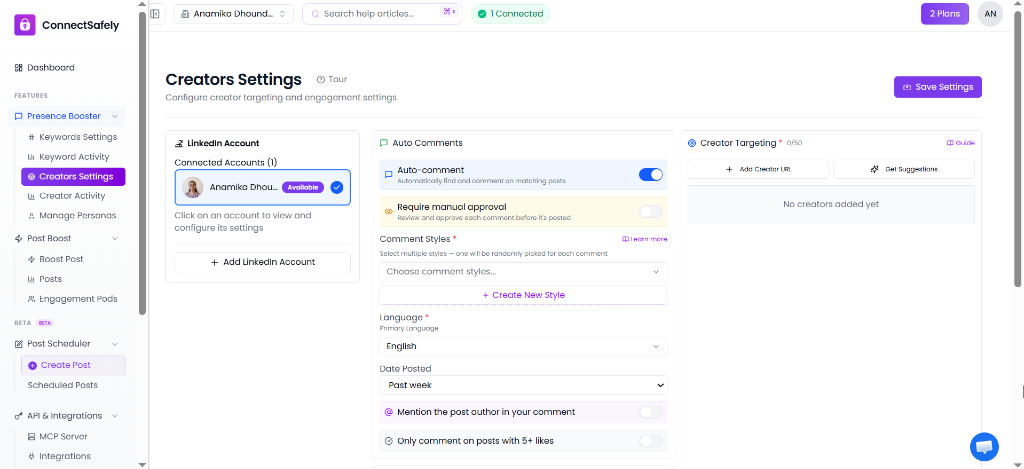Click the Boost Post lightning icon
This screenshot has width=1024, height=469.
coord(31,259)
